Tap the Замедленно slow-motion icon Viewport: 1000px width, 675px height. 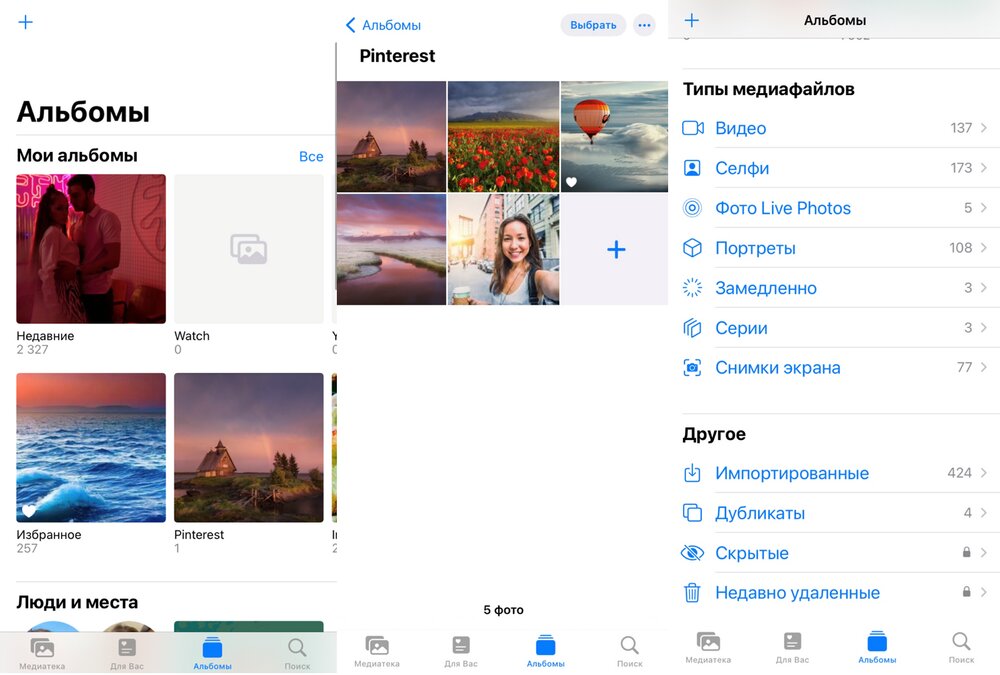[693, 288]
